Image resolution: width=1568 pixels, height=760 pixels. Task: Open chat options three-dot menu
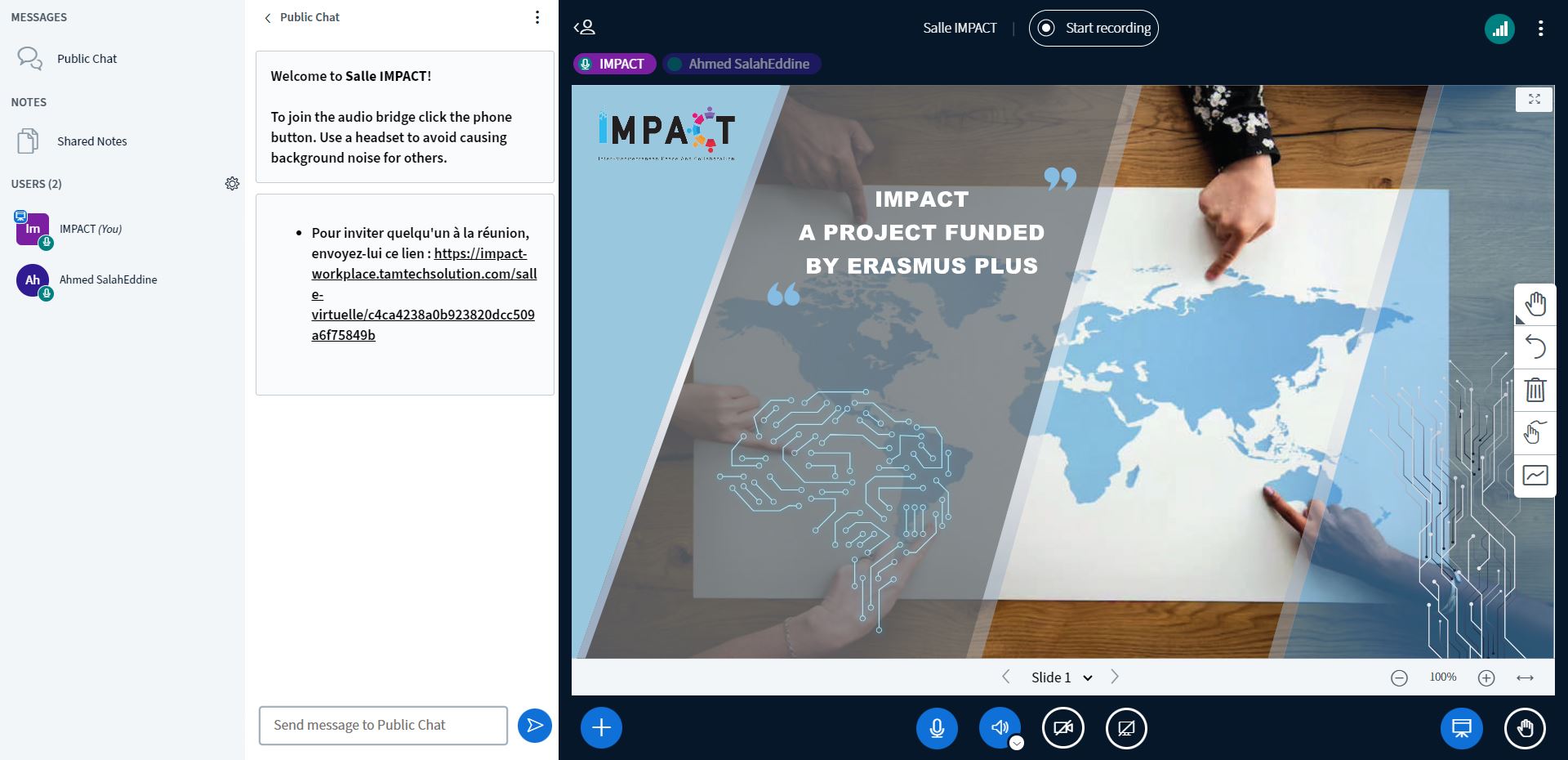[x=537, y=17]
